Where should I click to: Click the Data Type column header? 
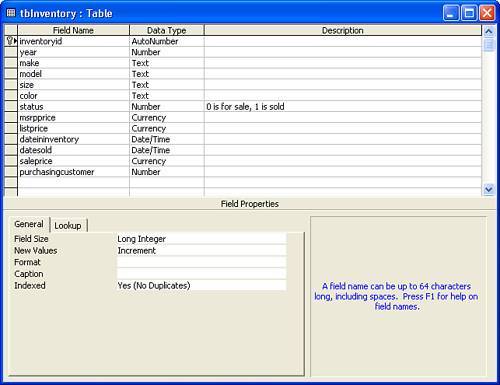click(x=167, y=30)
